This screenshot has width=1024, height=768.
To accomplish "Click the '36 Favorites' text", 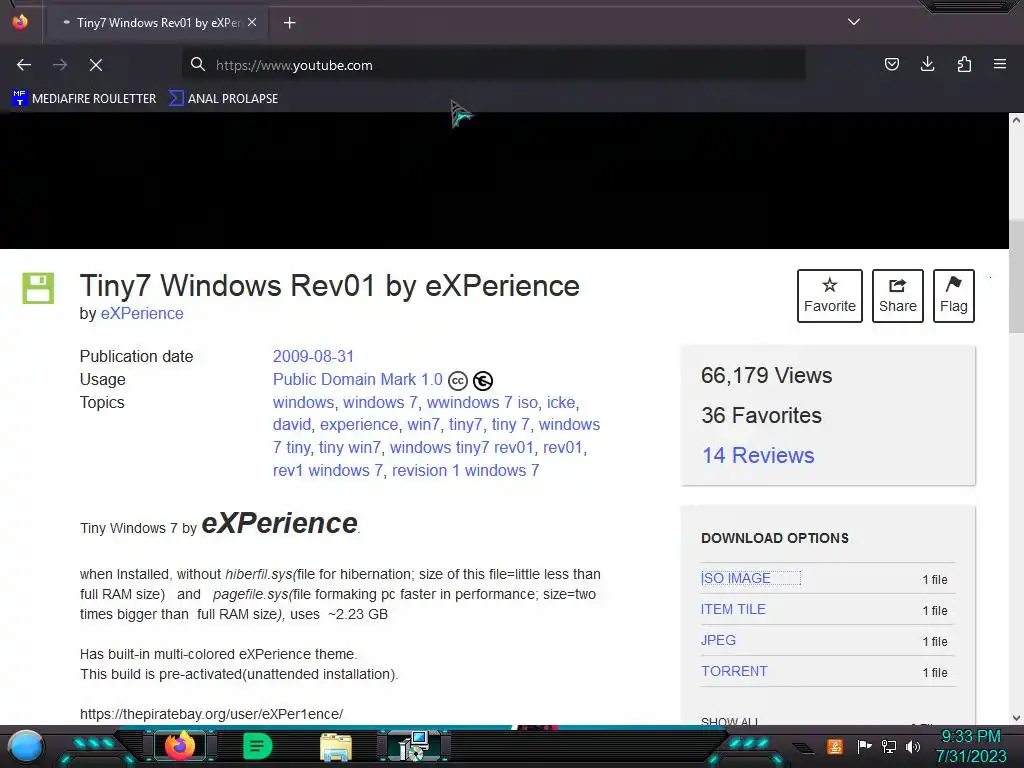I will (x=761, y=415).
